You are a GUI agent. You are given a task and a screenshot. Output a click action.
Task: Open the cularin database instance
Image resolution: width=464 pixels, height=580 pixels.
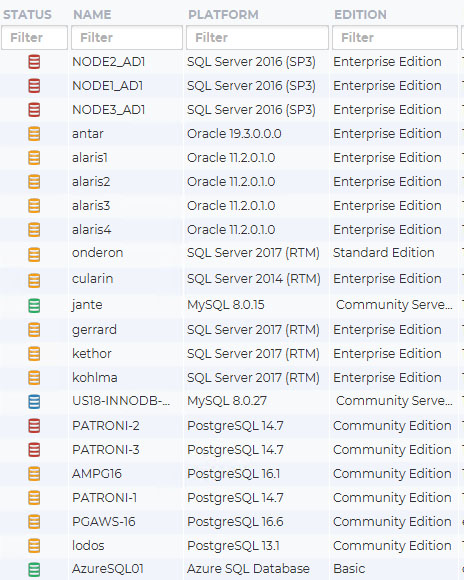click(x=93, y=279)
